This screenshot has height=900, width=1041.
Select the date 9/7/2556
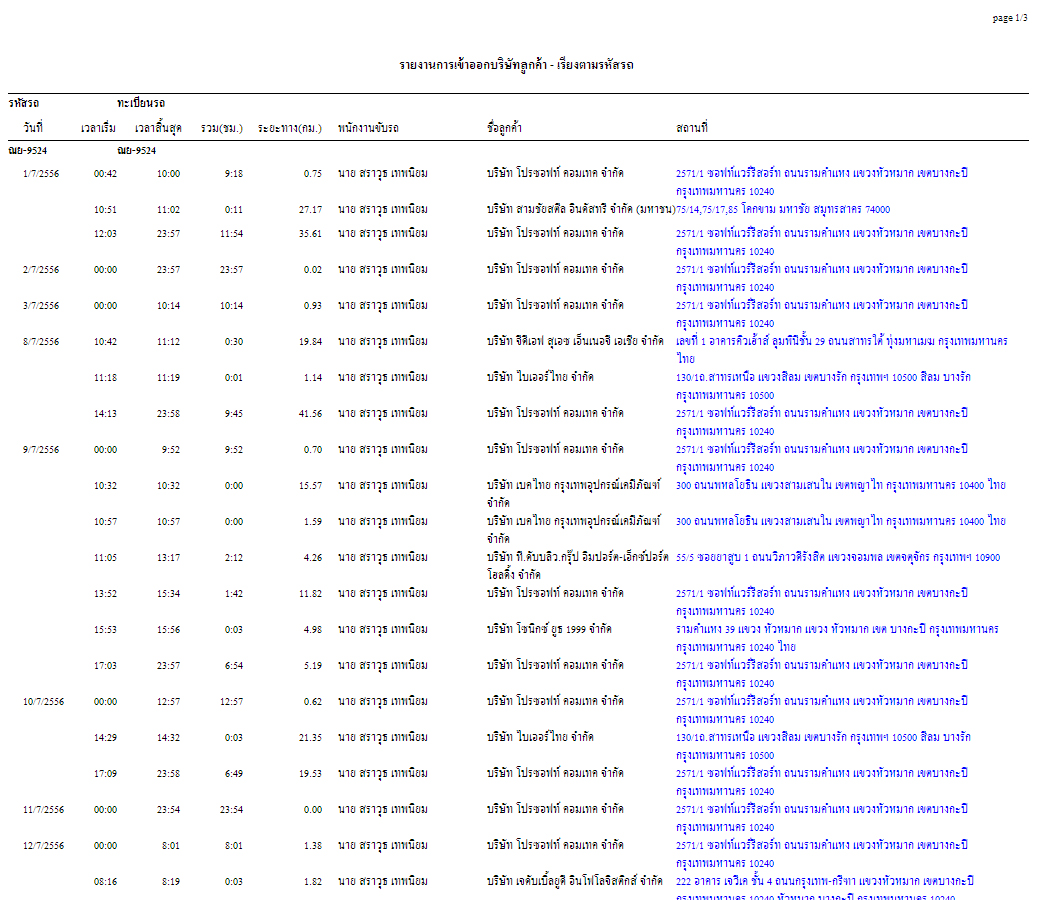tap(40, 450)
